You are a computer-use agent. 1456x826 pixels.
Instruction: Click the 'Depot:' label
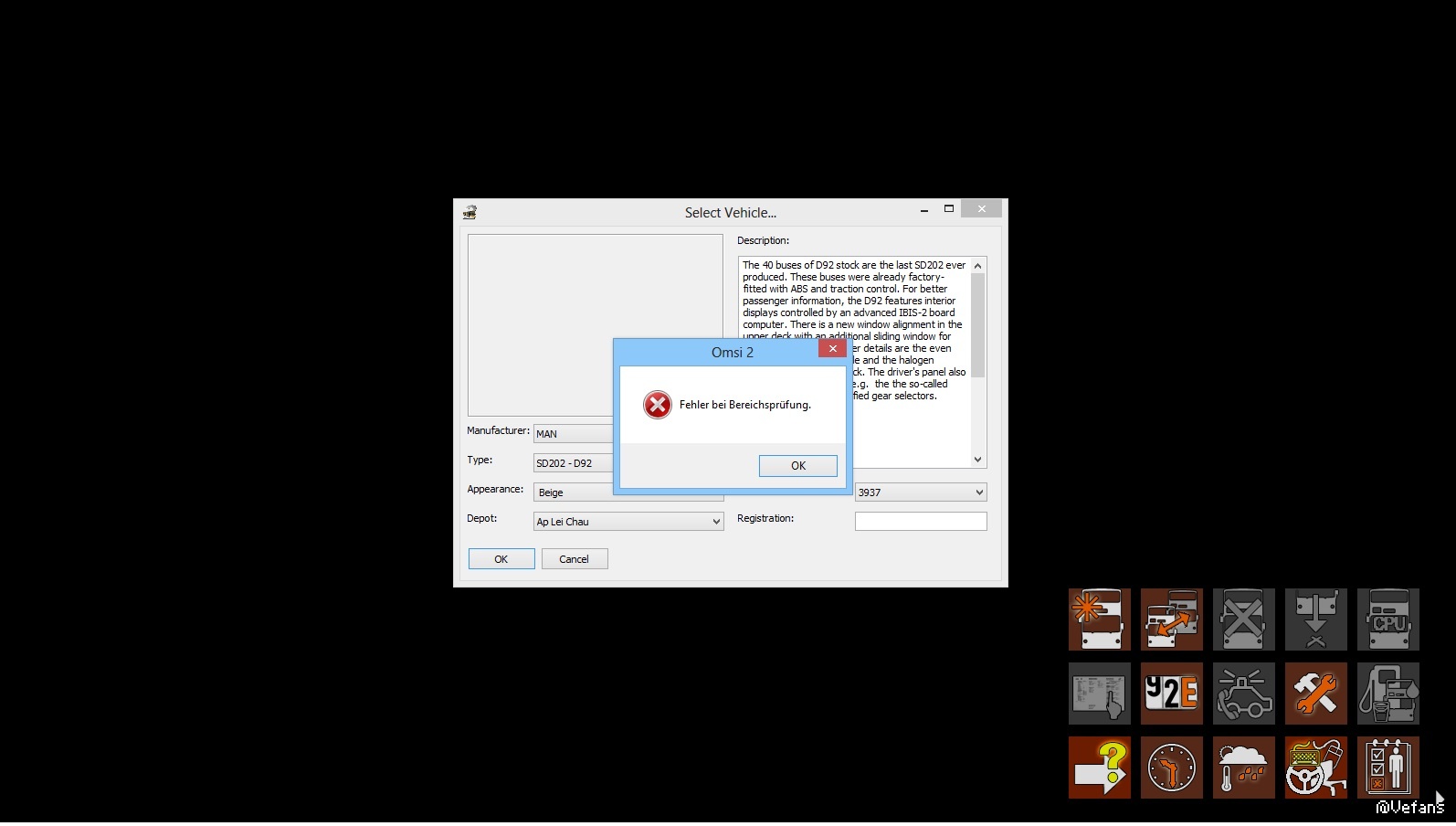pos(482,518)
